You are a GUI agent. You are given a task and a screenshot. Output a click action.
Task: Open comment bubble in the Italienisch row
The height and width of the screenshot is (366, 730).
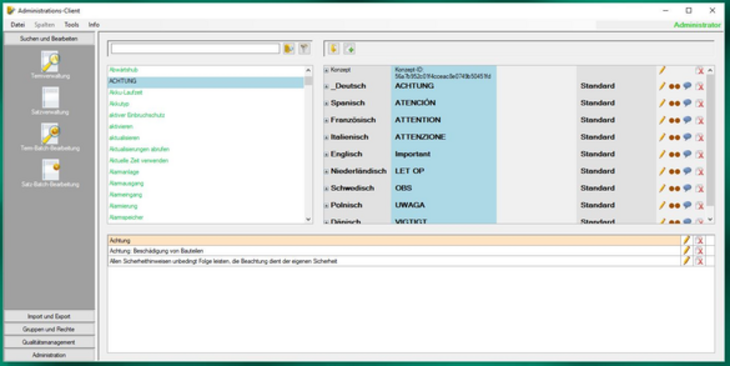click(x=687, y=137)
